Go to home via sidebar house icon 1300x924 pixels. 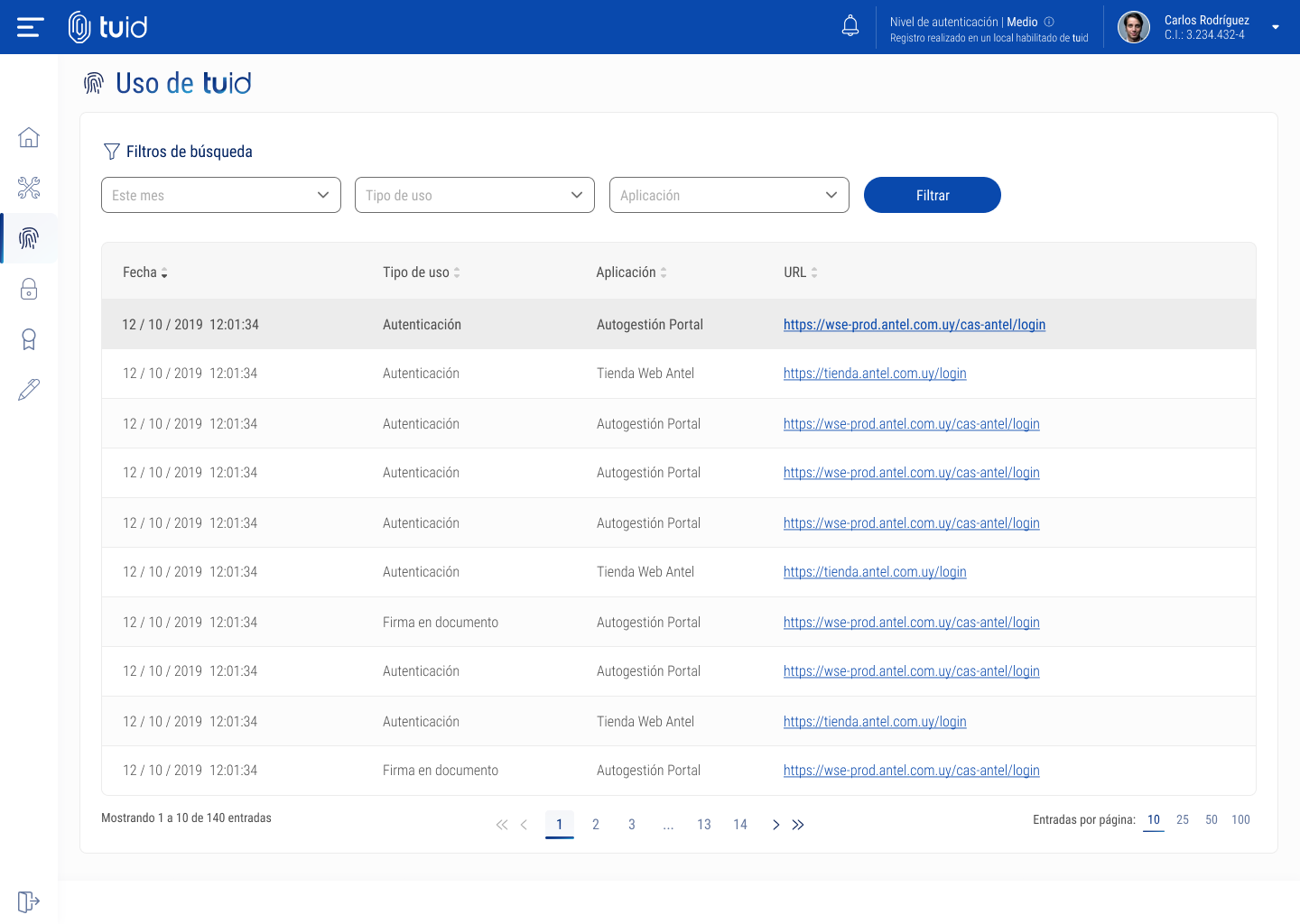point(29,137)
